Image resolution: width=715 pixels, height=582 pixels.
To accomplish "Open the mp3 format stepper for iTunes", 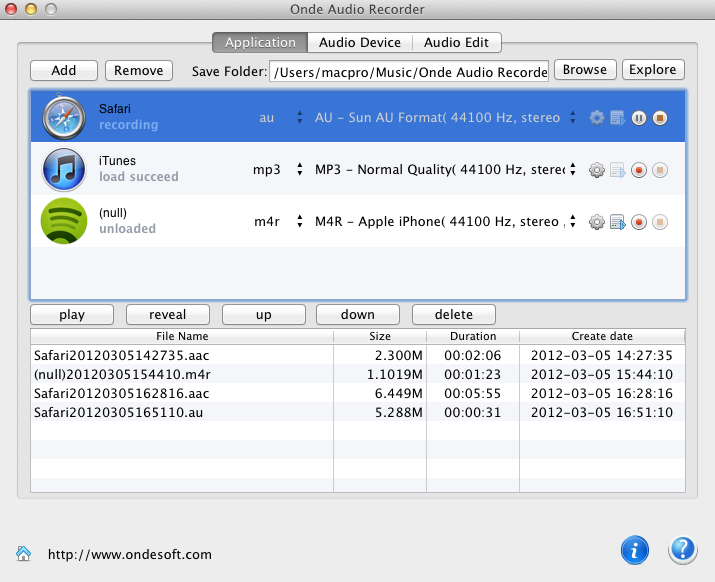I will coord(300,169).
